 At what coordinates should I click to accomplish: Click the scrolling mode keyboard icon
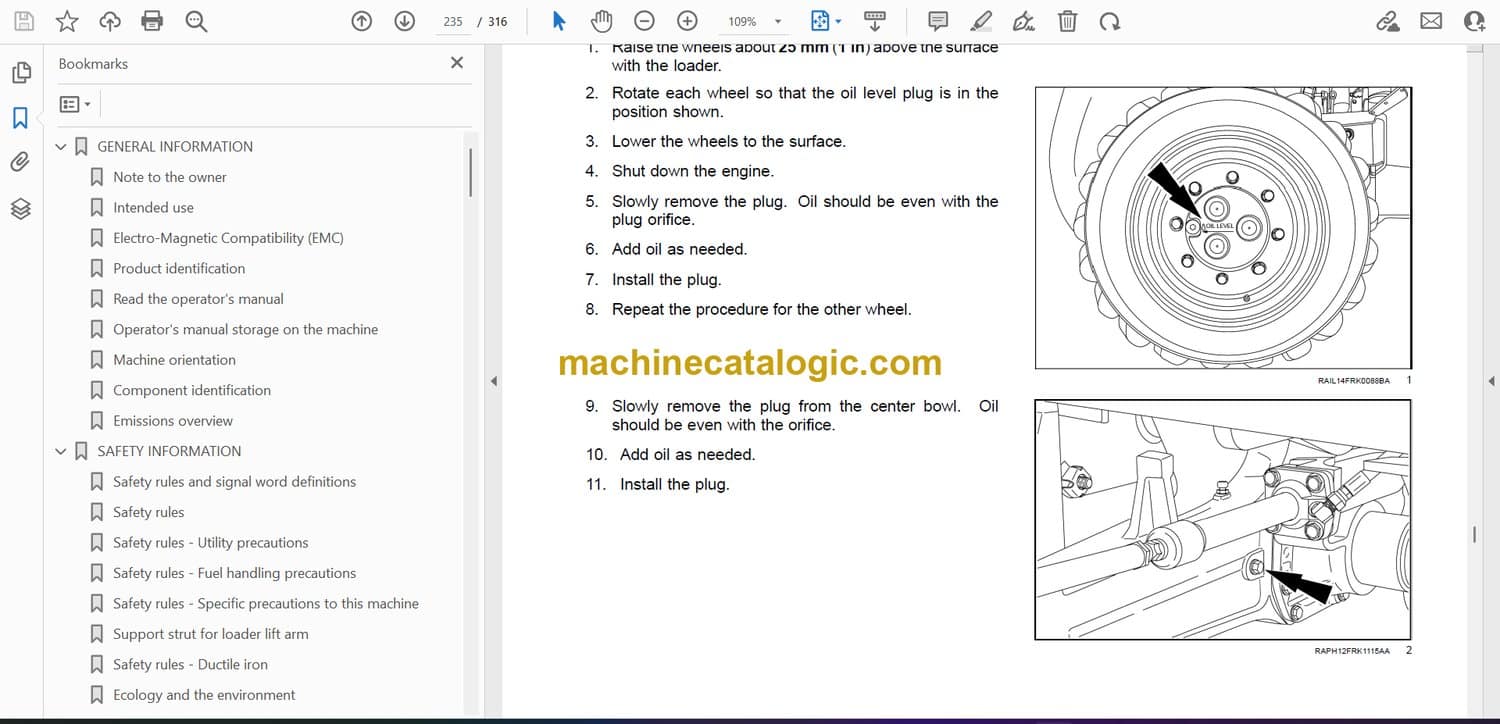875,21
